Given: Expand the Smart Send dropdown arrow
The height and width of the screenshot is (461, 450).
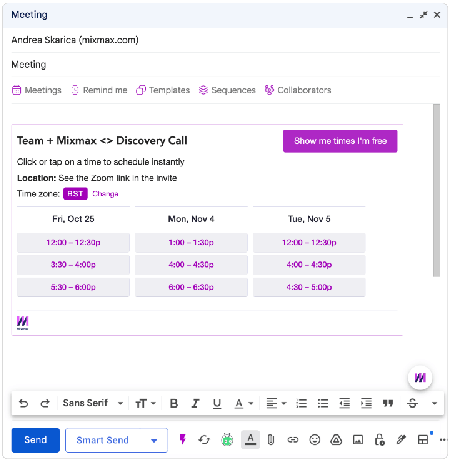Looking at the screenshot, I should click(x=154, y=441).
